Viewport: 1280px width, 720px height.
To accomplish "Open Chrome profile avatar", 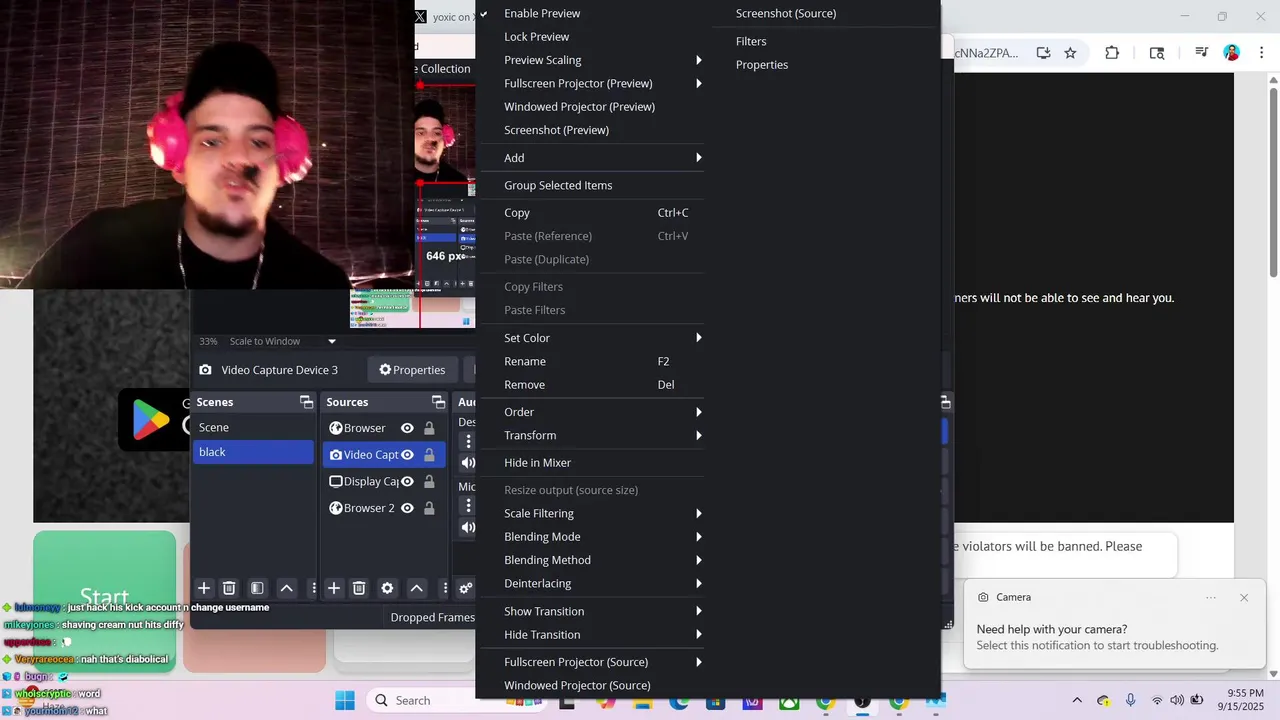I will tap(1232, 53).
